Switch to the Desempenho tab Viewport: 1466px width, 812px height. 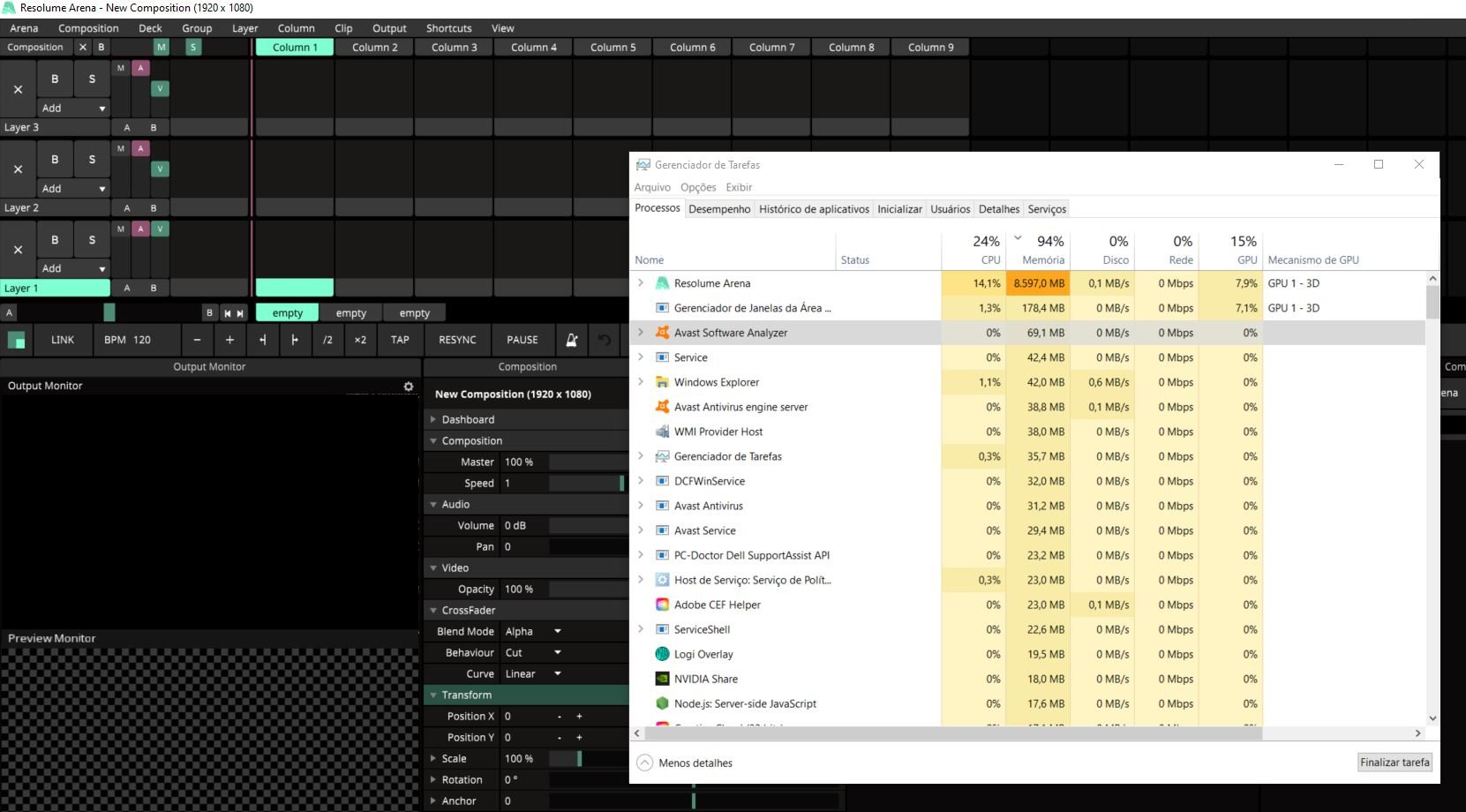pyautogui.click(x=719, y=209)
